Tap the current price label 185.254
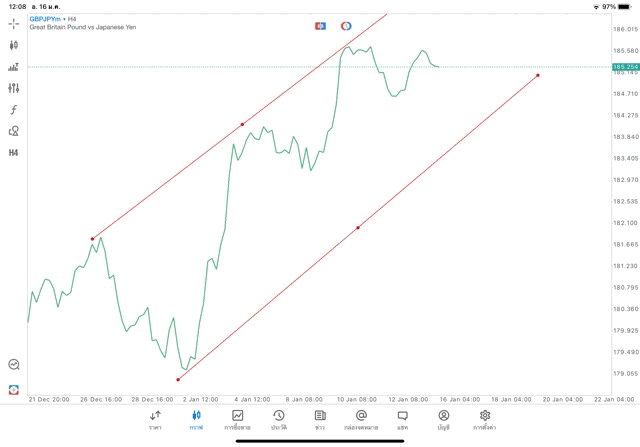This screenshot has width=640, height=447. [x=624, y=66]
